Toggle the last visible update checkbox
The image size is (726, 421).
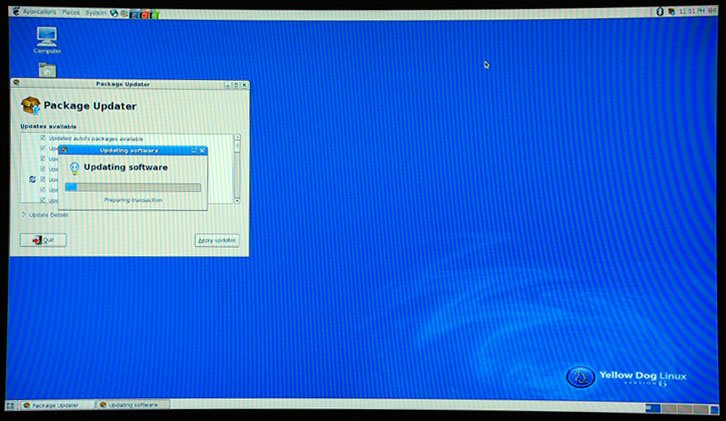click(x=42, y=201)
